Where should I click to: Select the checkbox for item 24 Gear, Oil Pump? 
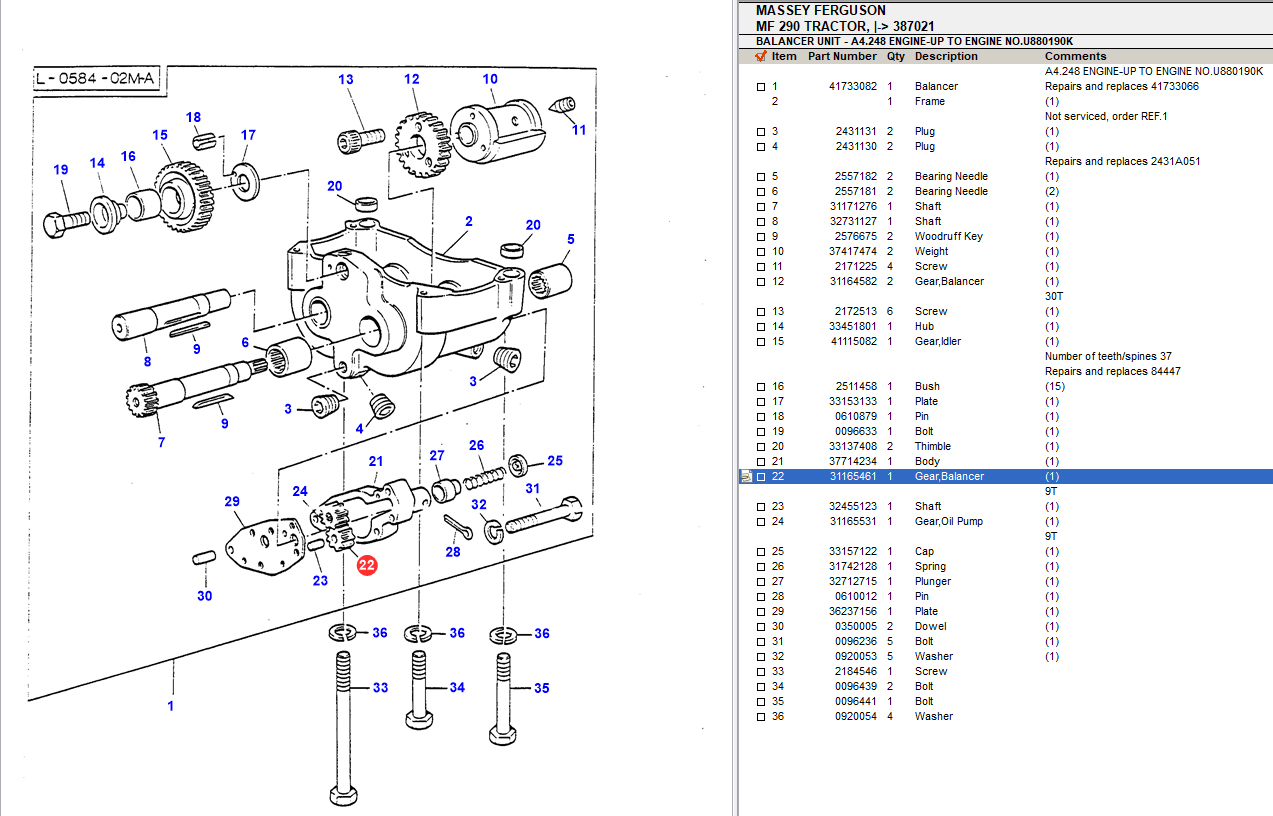click(761, 522)
